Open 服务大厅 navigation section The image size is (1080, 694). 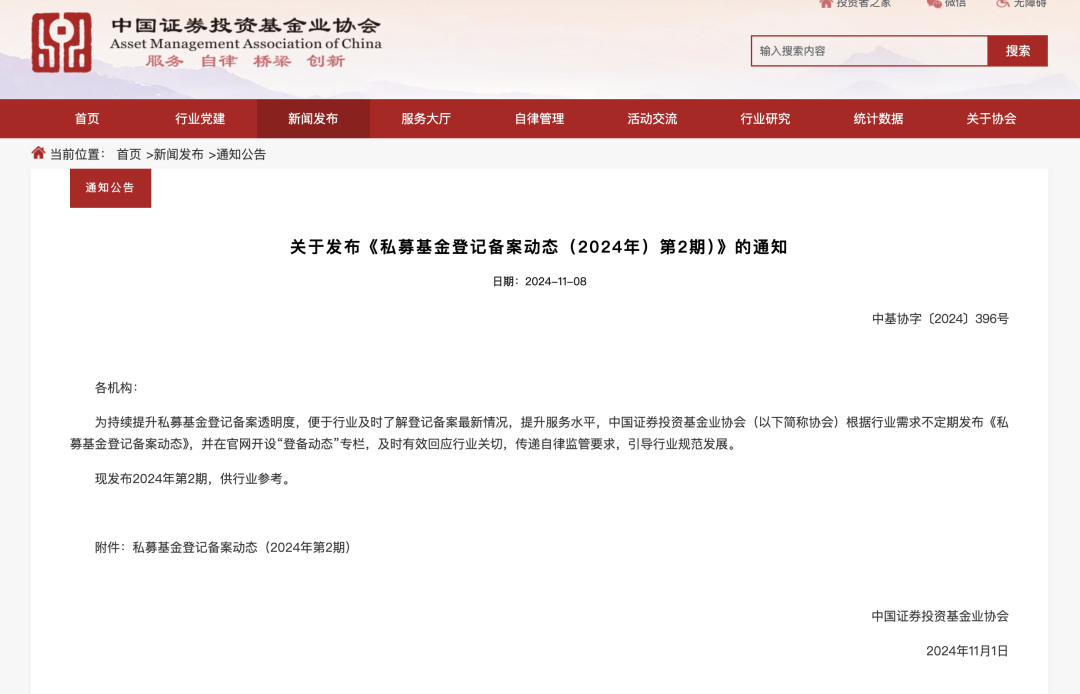pos(425,118)
